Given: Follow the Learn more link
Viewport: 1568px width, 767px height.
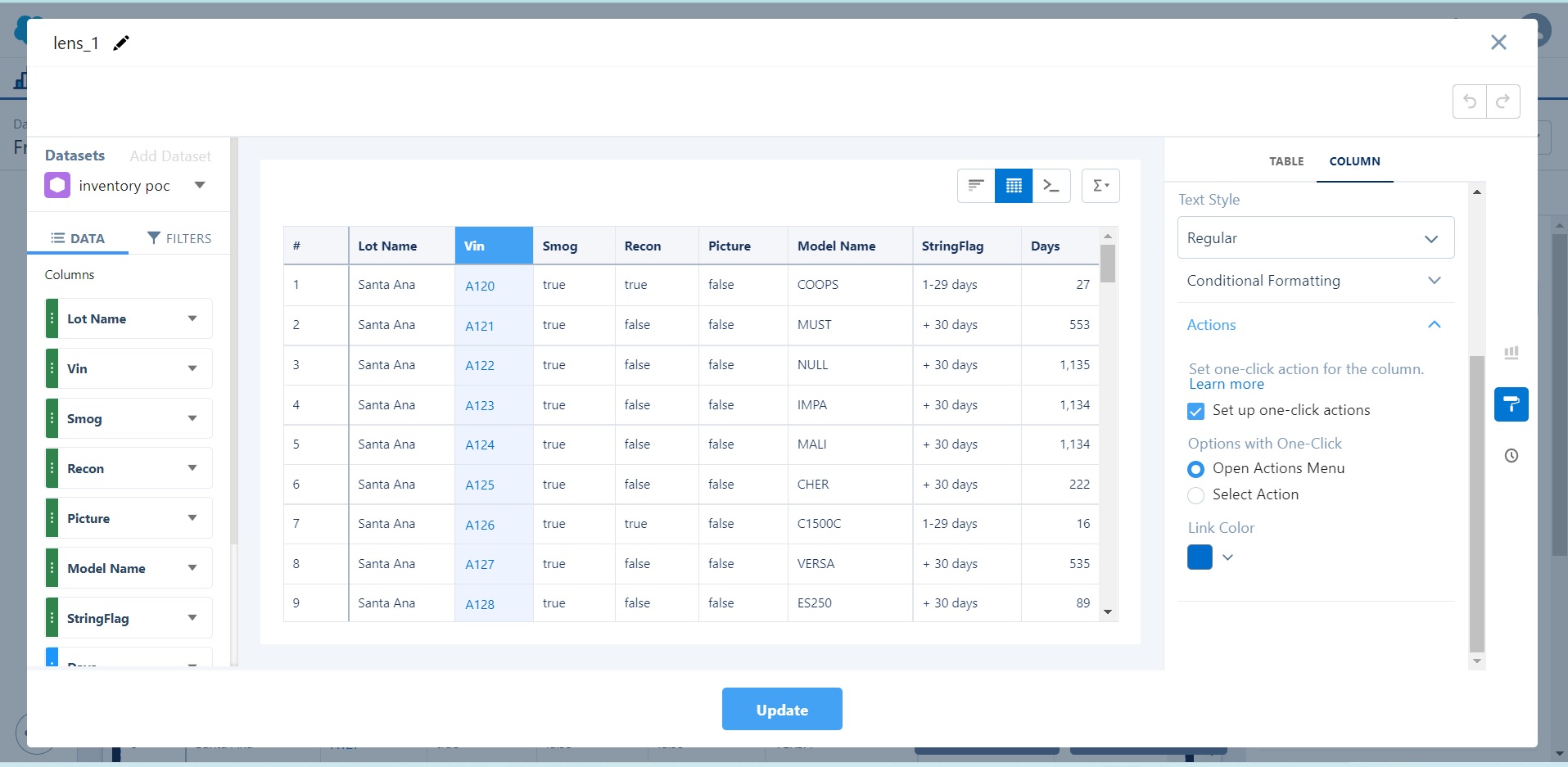Looking at the screenshot, I should point(1226,385).
